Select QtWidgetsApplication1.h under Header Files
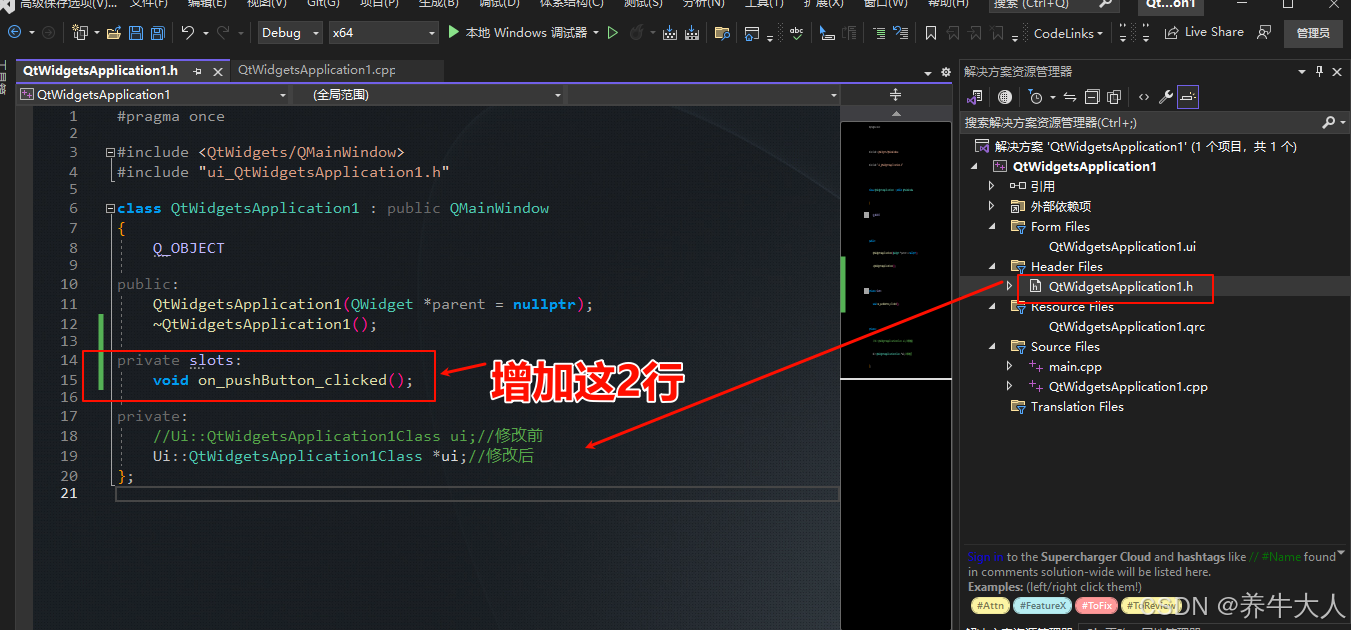Screen dimensions: 1351x630 coord(1120,286)
